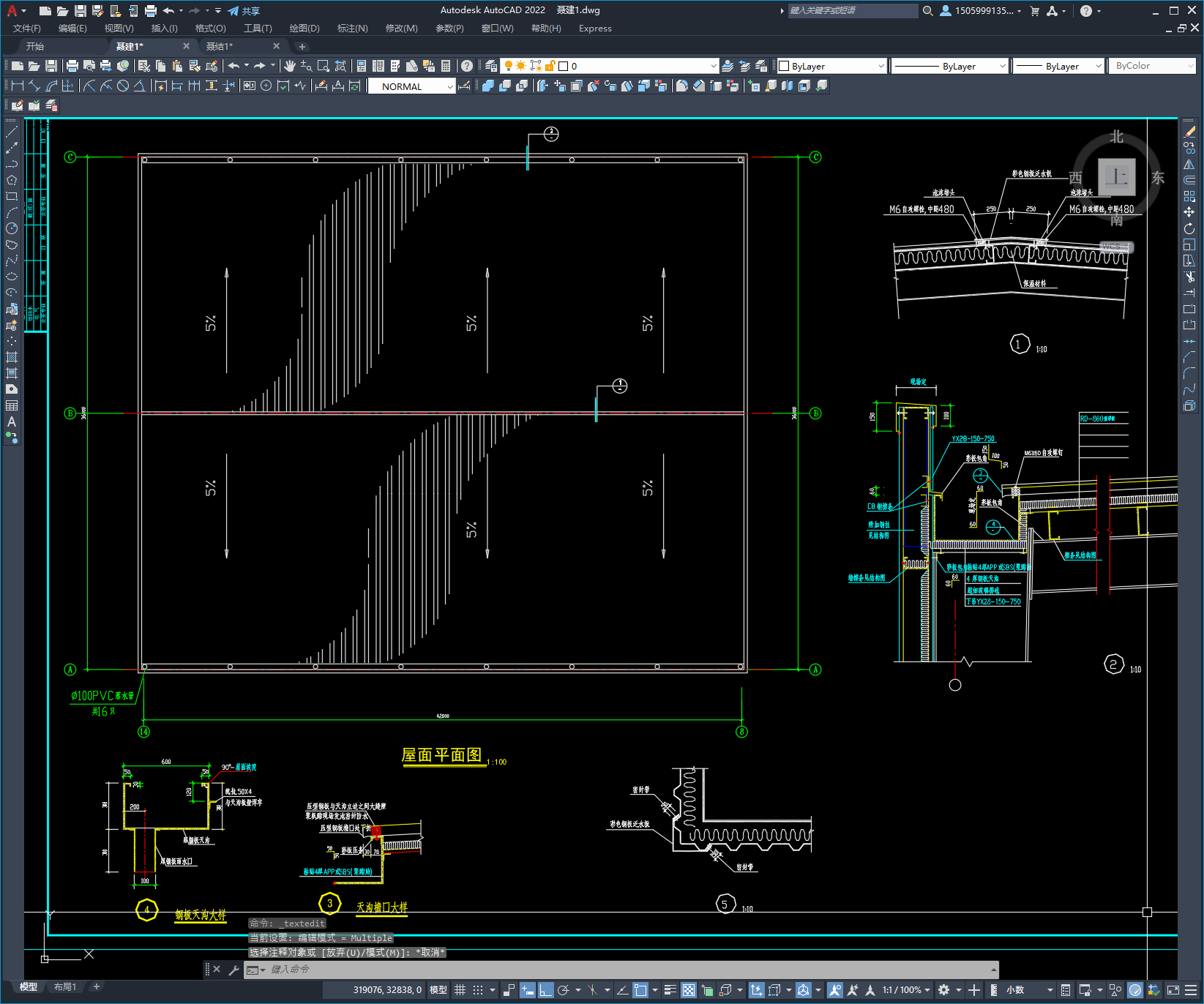
Task: Open the 绘图(D) menu
Action: point(304,29)
